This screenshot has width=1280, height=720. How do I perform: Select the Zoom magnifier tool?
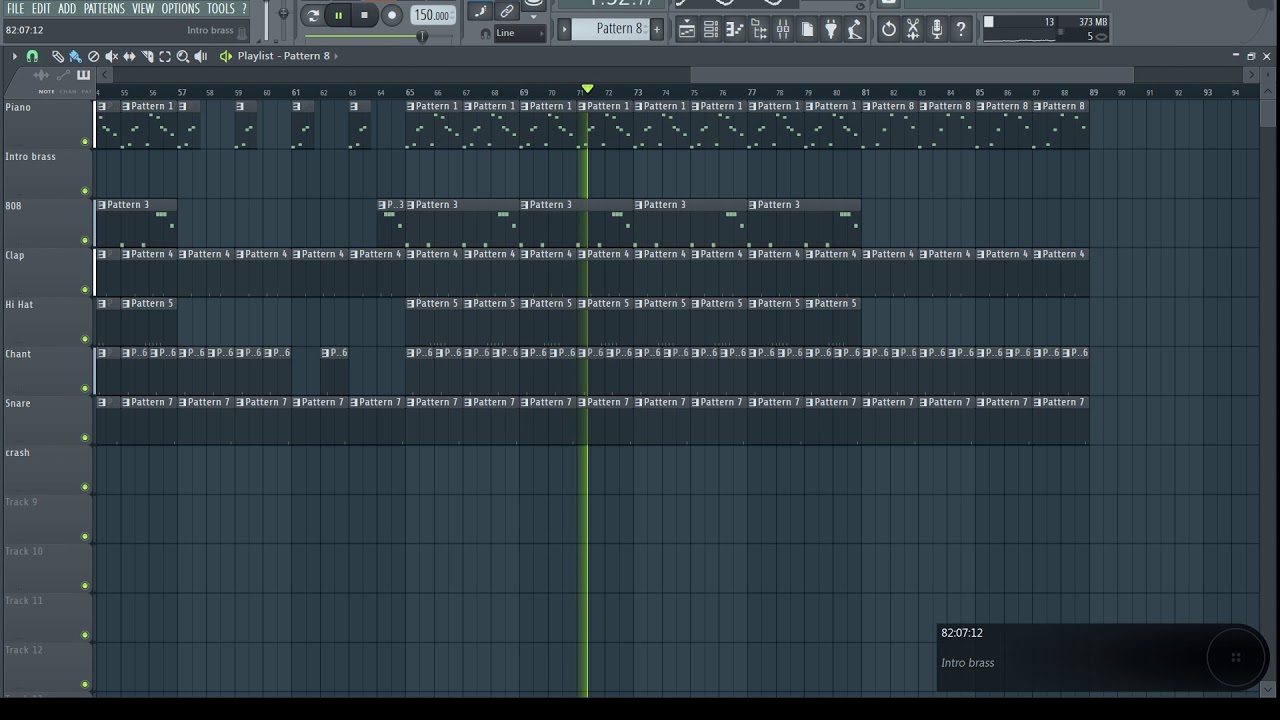183,56
